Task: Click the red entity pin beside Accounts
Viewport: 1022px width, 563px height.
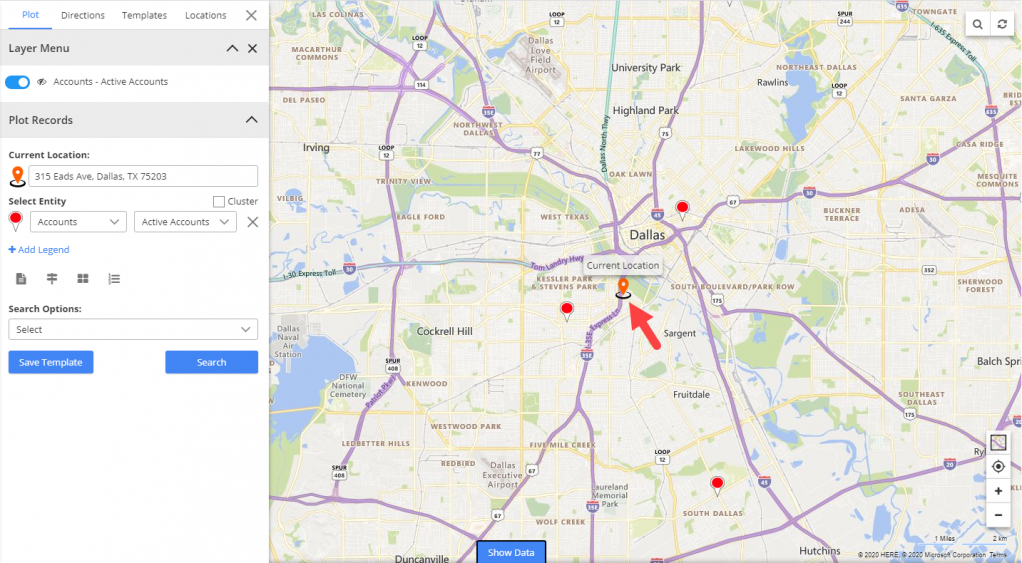Action: coord(16,222)
